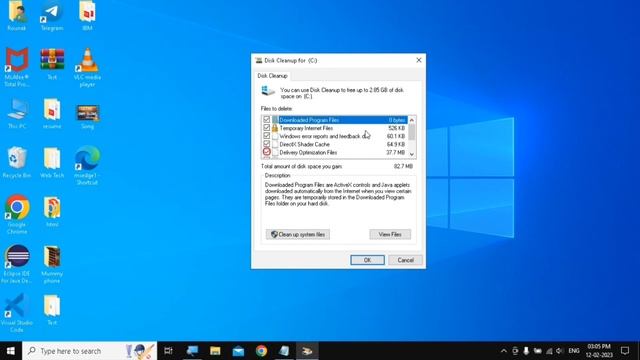
Task: Select the Web Tech folder
Action: pyautogui.click(x=52, y=162)
